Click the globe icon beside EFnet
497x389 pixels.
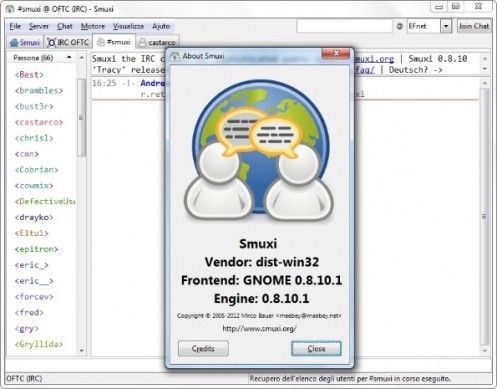[400, 26]
